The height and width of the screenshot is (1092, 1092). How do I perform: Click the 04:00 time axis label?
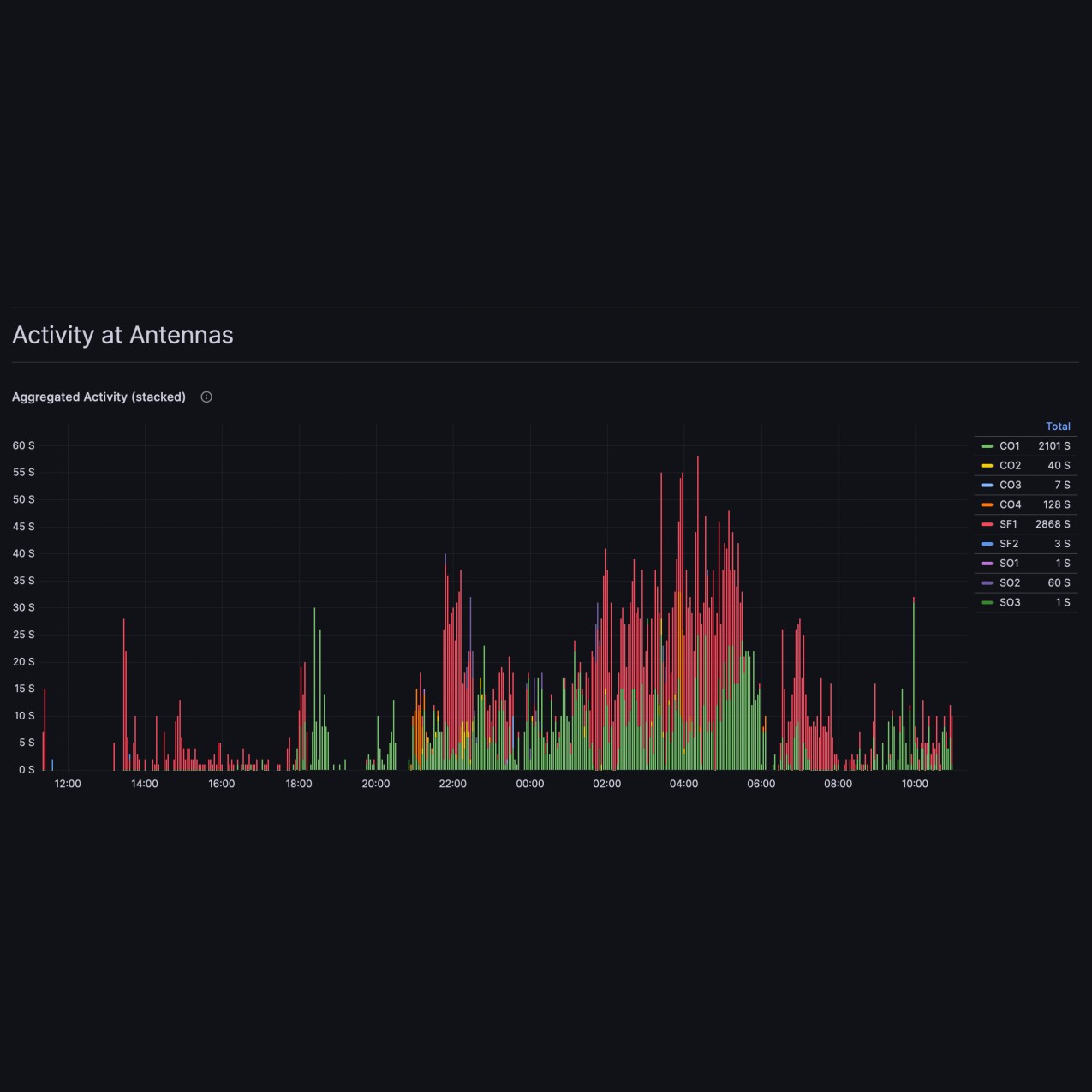pyautogui.click(x=683, y=784)
